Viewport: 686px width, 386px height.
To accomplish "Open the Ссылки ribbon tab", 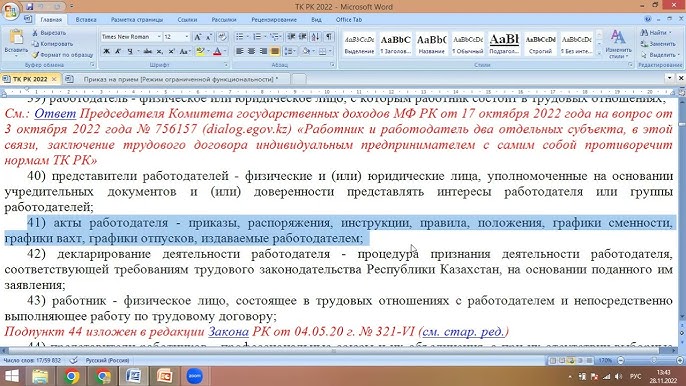I will 187,20.
